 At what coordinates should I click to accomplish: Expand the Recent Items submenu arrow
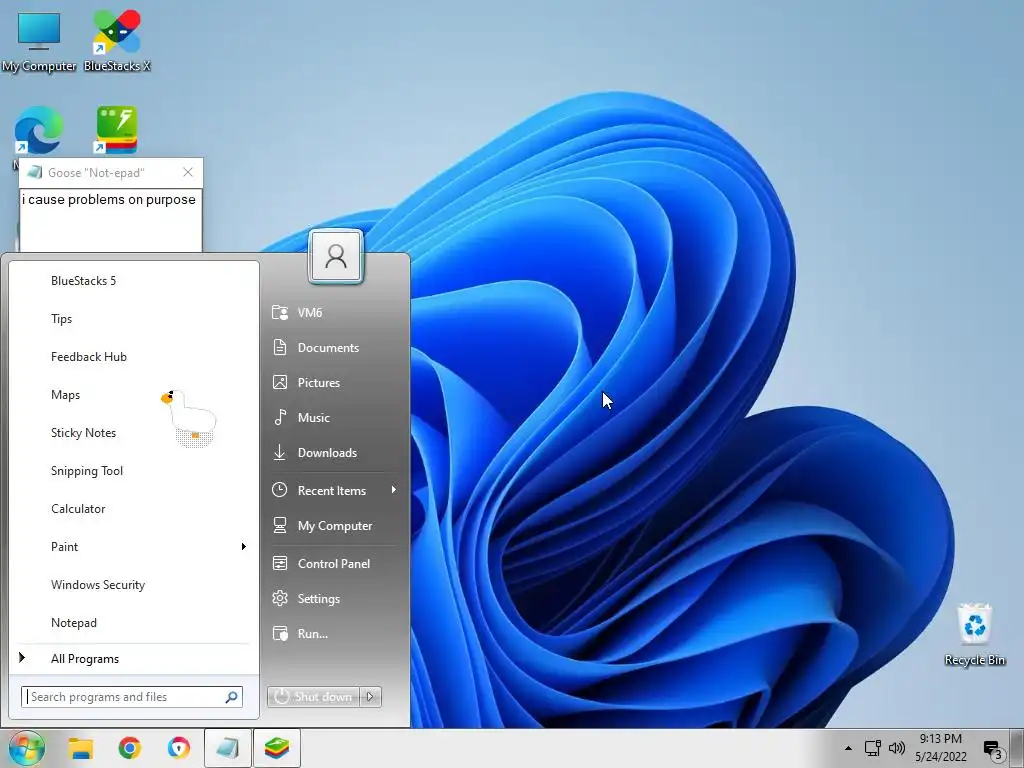coord(394,490)
